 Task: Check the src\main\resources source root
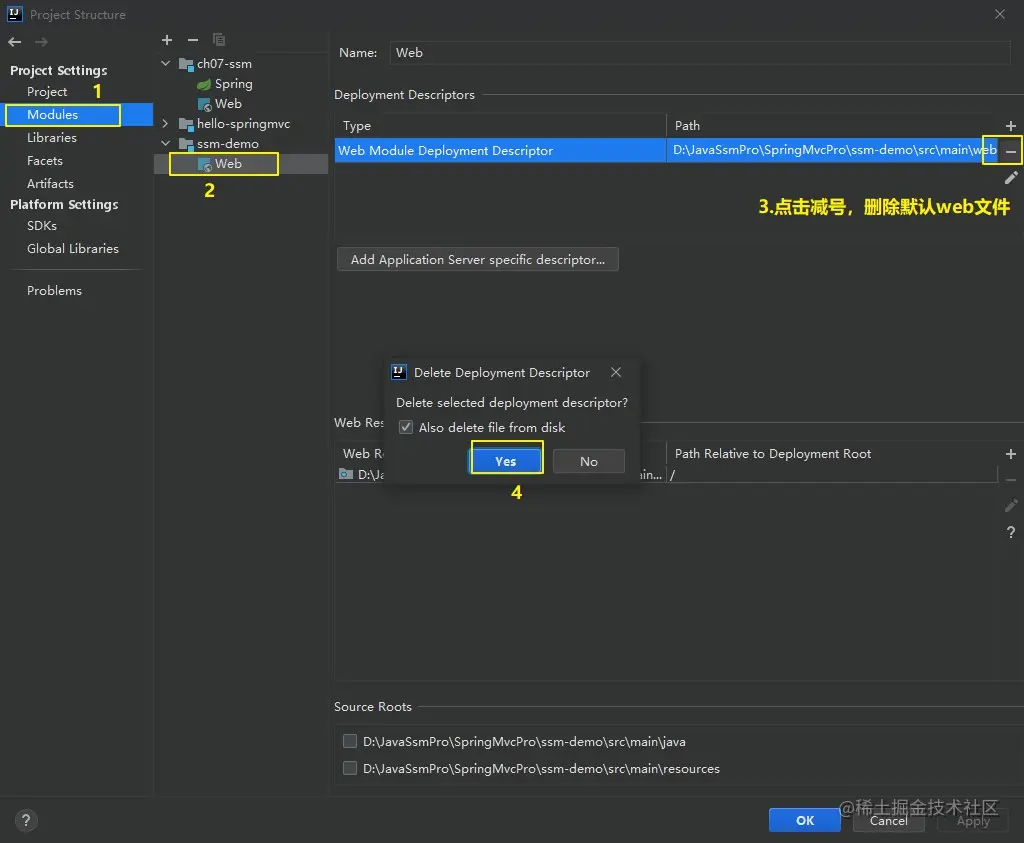[x=350, y=768]
